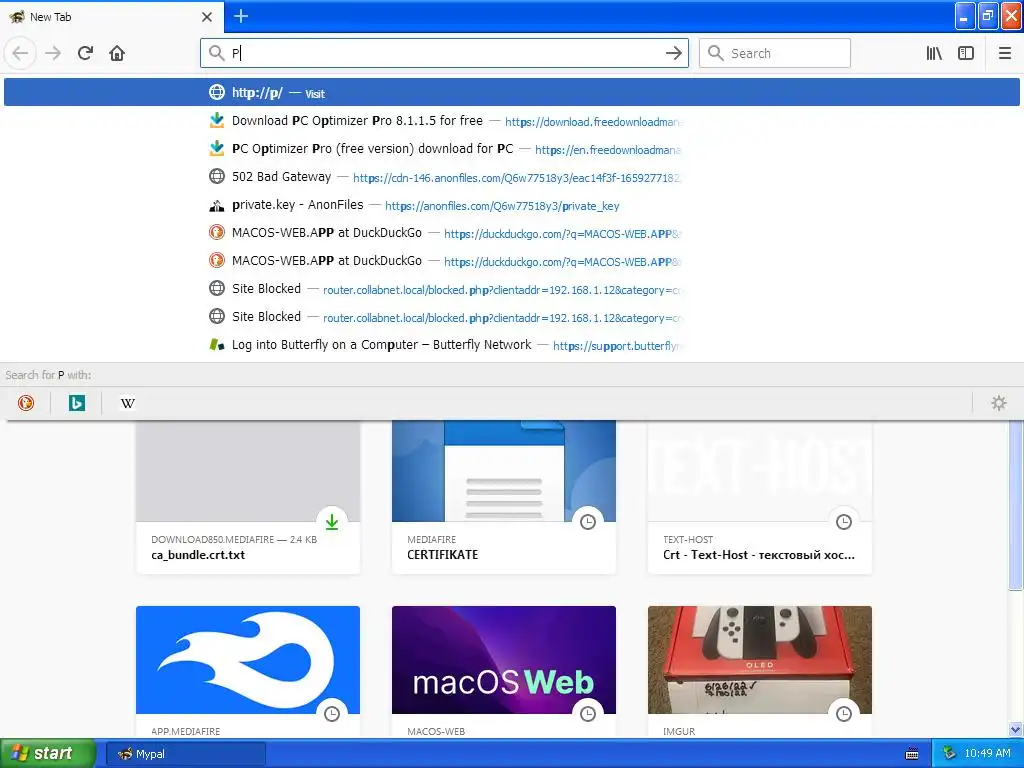1024x768 pixels.
Task: Open the IMGUR photo tile
Action: coord(760,672)
